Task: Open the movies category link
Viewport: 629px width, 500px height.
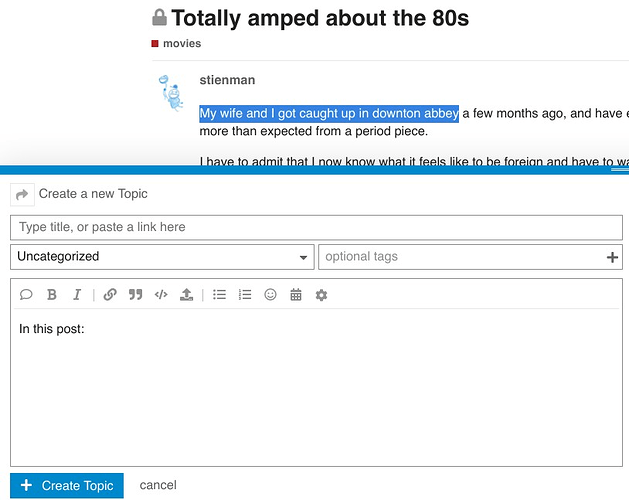Action: coord(176,43)
